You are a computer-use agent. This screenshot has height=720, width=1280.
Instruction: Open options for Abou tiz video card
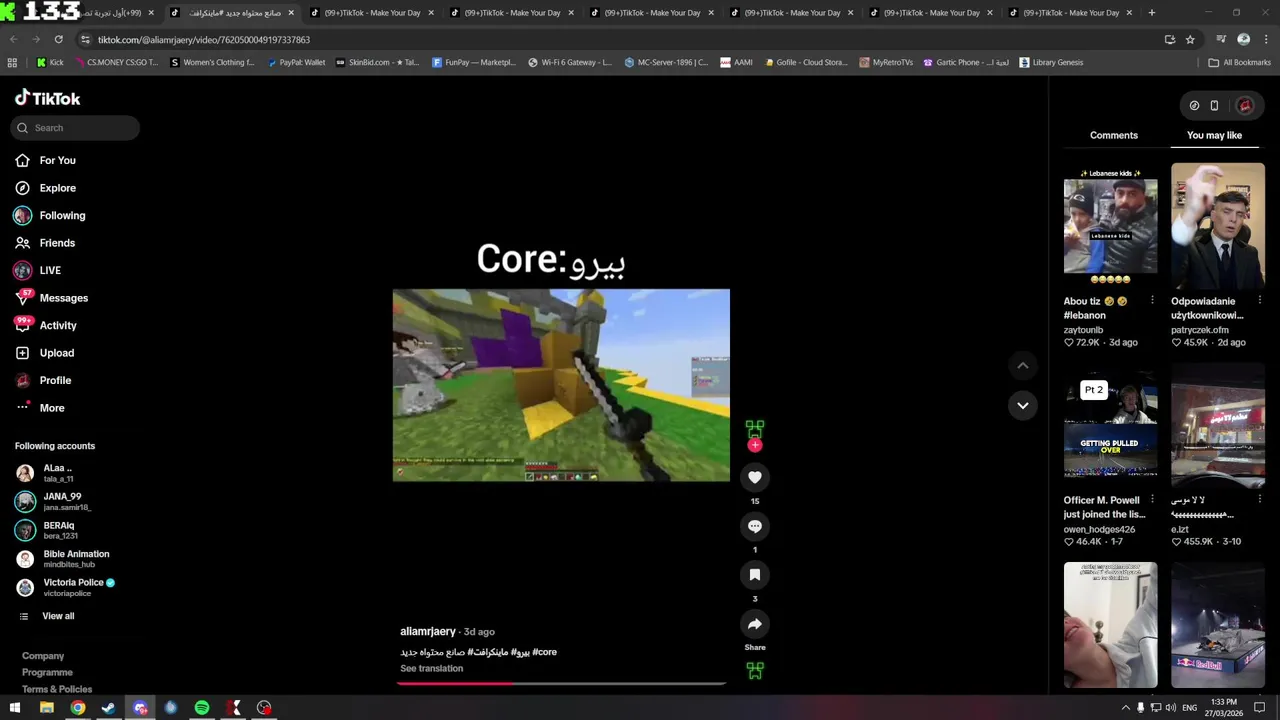(x=1152, y=301)
